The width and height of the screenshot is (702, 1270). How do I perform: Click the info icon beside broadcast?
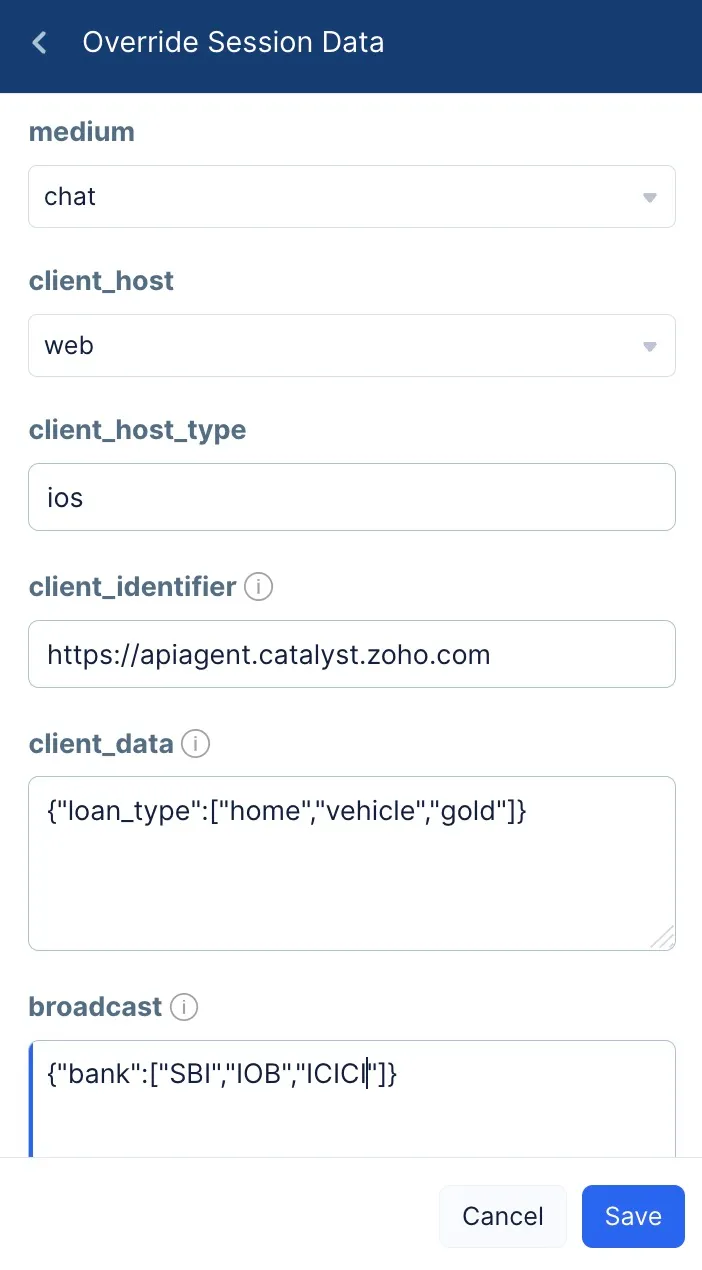(x=184, y=1007)
